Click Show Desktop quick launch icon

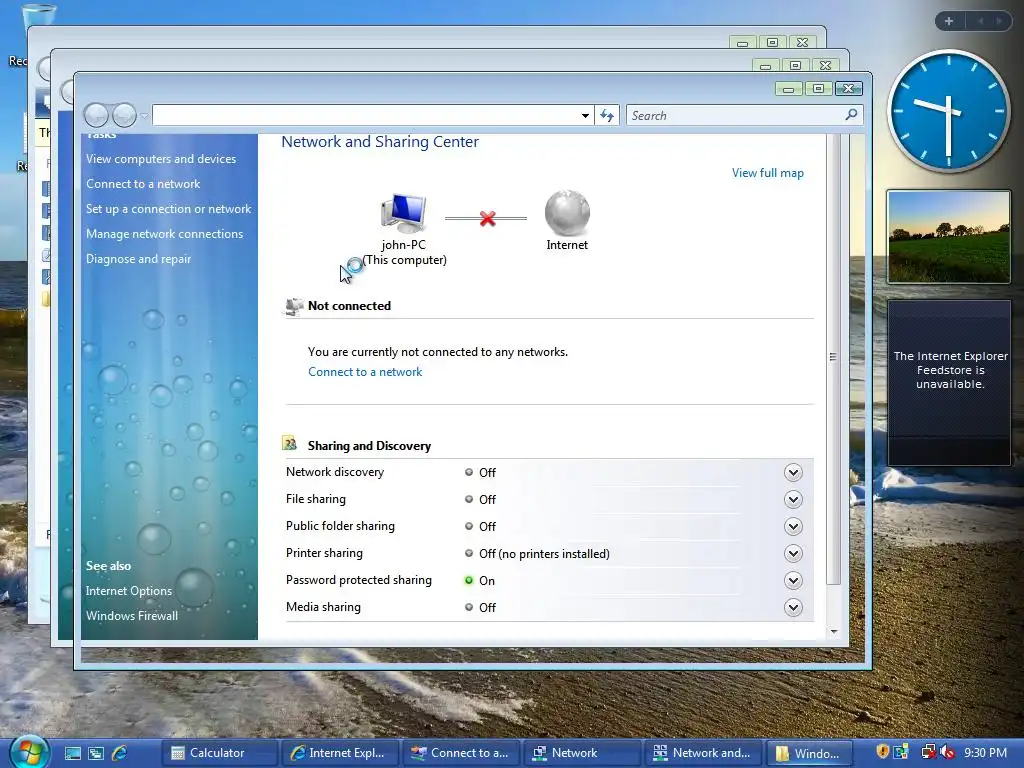point(72,753)
